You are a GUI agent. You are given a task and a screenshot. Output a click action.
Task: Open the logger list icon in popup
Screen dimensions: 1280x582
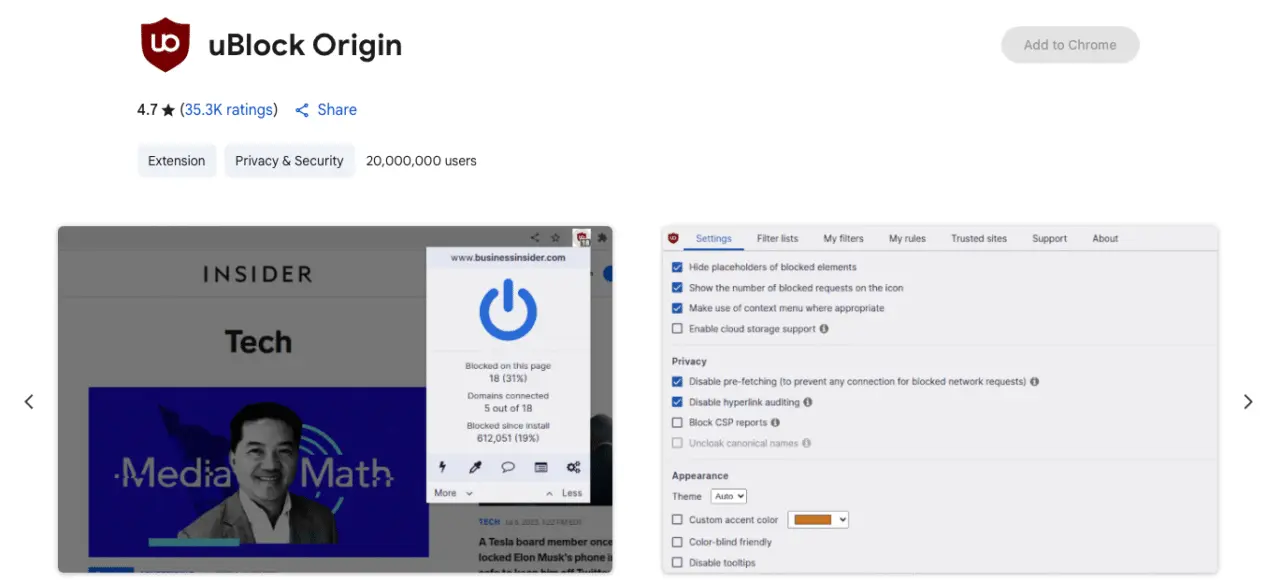(x=541, y=467)
